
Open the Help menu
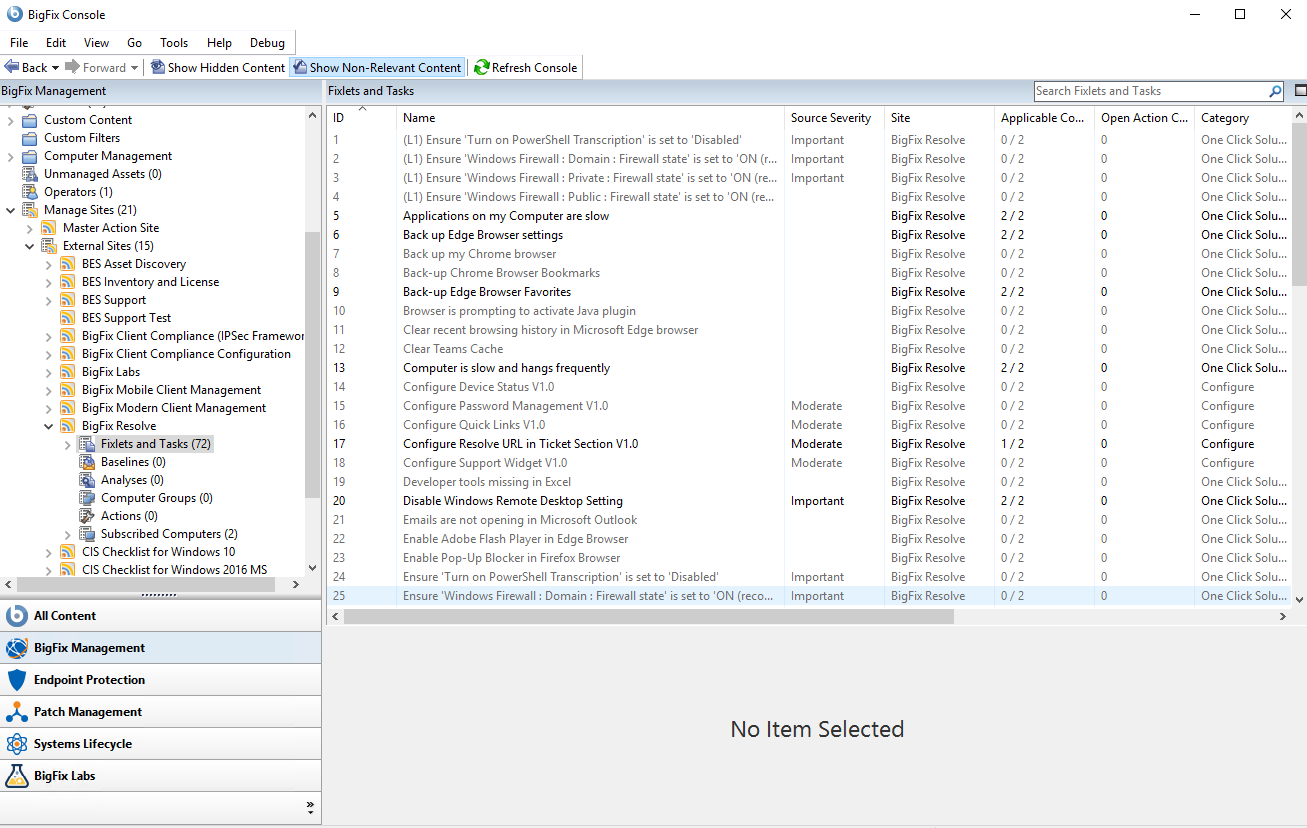219,43
